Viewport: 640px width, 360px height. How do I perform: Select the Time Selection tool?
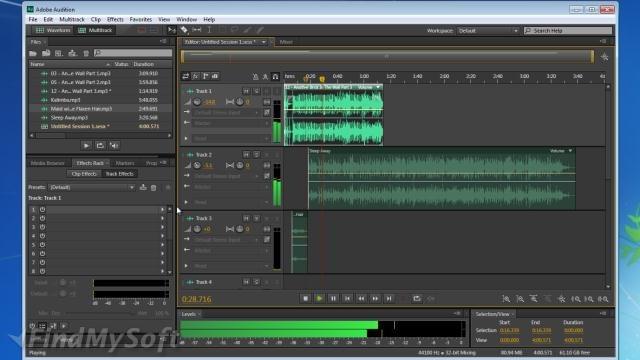(x=209, y=30)
